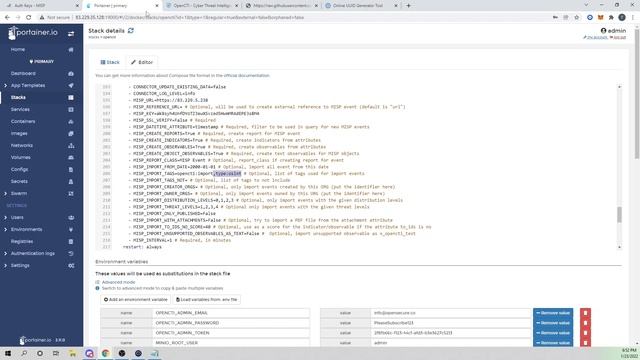Focus the OPENCTI_ADMIN_EMAIL name field
Screen dimensions: 640x360
[x=231, y=313]
